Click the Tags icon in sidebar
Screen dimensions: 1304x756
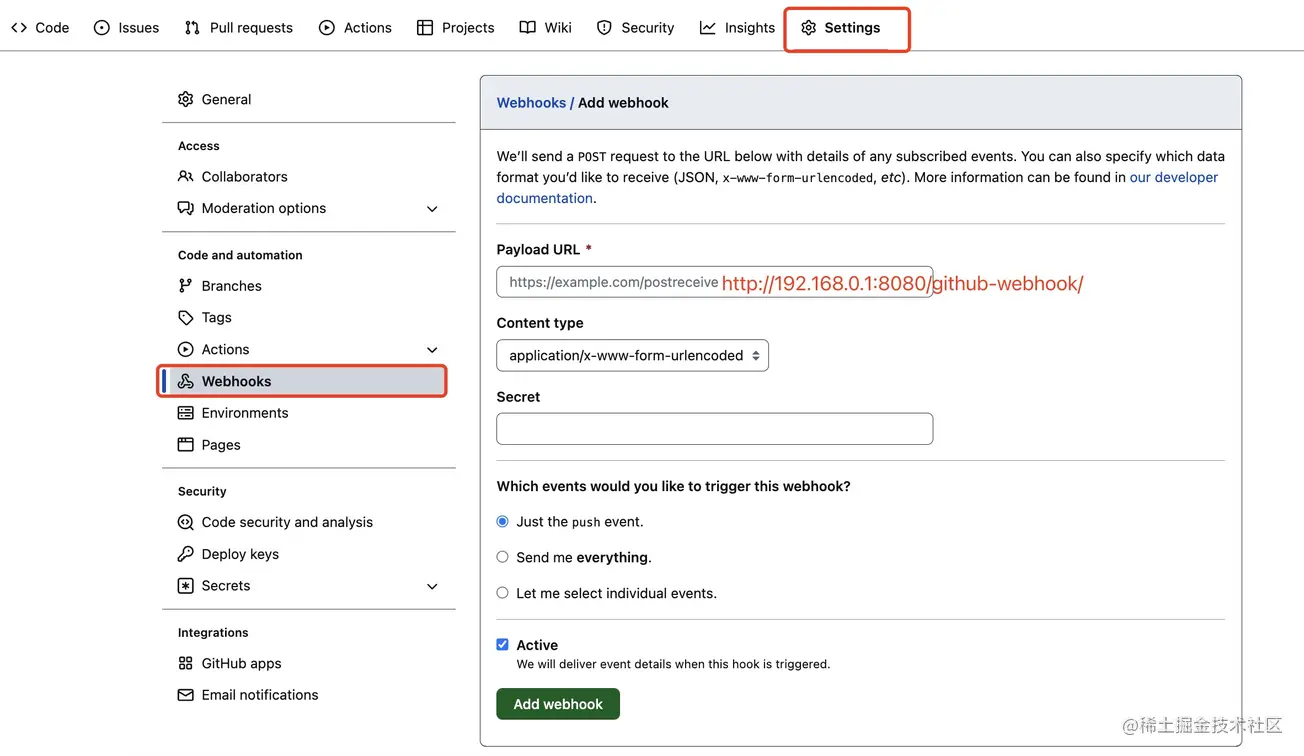(x=185, y=317)
